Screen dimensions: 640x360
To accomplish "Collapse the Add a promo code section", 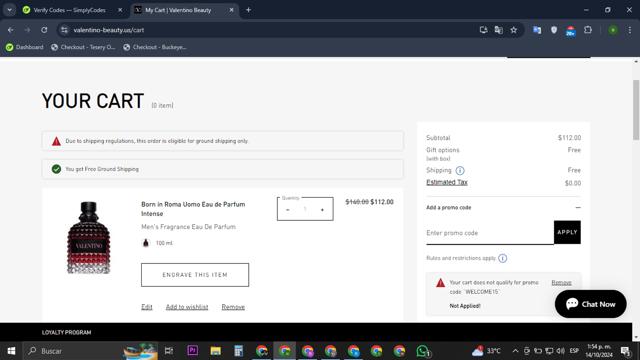I will click(x=578, y=207).
